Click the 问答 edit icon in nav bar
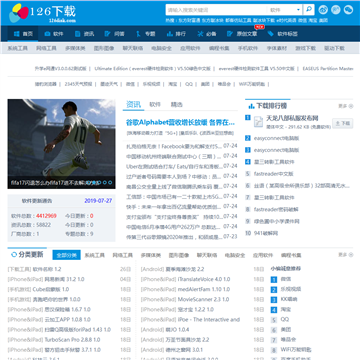 107,34
